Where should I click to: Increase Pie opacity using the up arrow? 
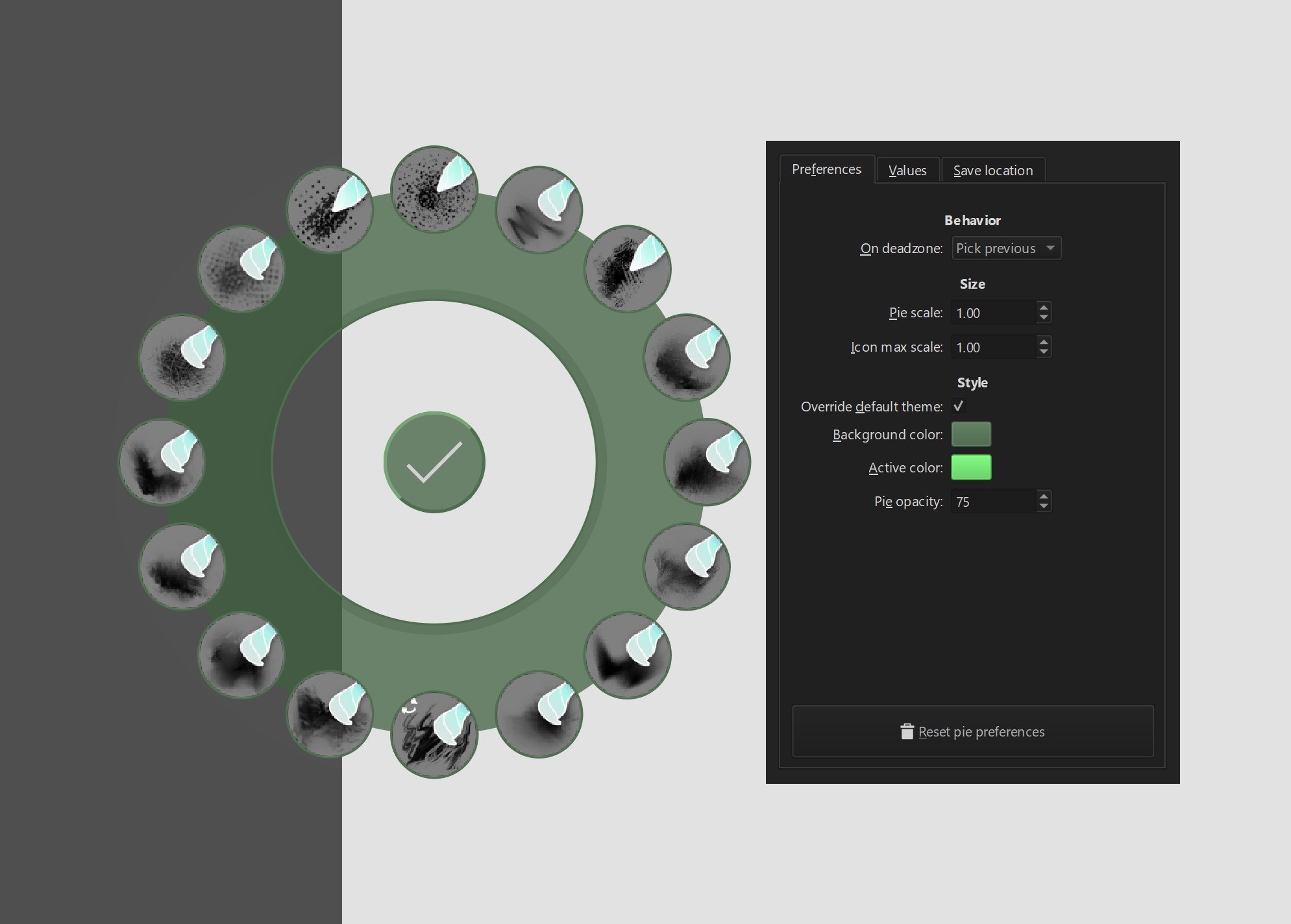(x=1043, y=496)
